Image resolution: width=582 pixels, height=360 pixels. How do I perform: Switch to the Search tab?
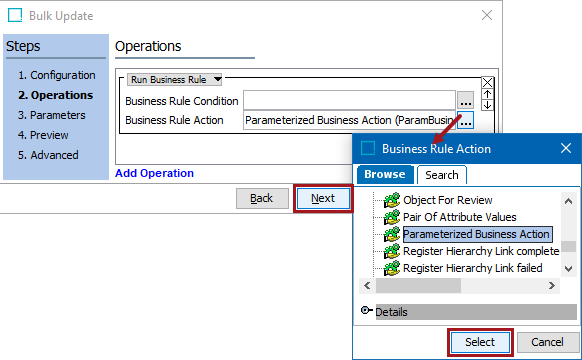pyautogui.click(x=442, y=175)
